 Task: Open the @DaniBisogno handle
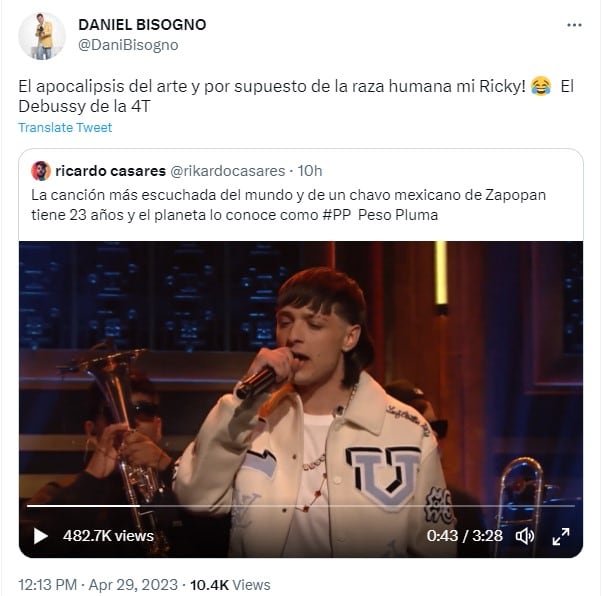click(x=128, y=45)
